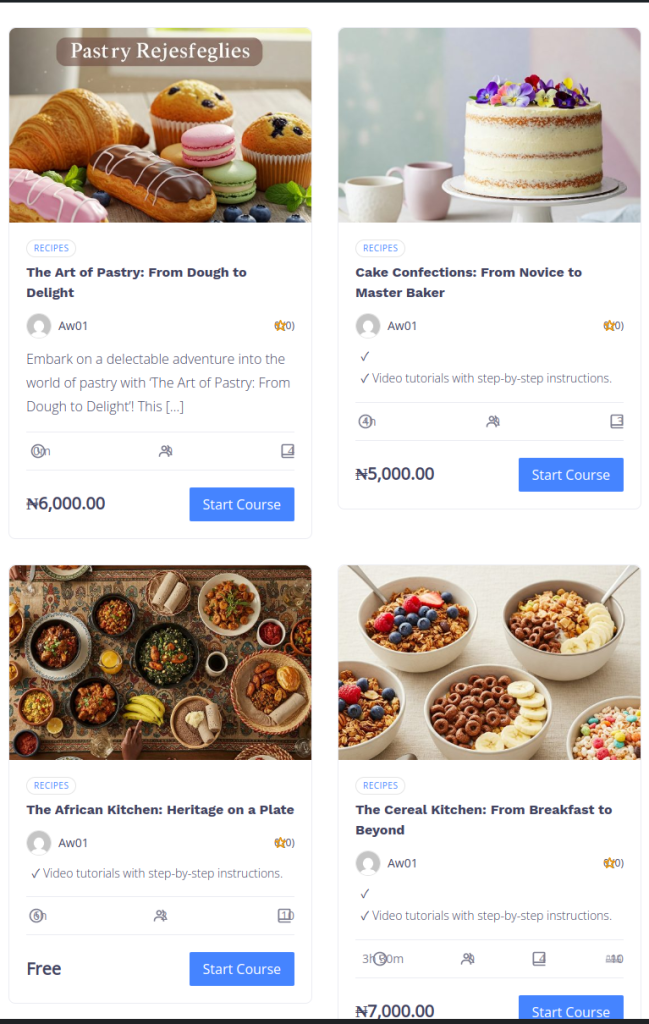Click the clock icon on African Kitchen card

click(x=37, y=915)
